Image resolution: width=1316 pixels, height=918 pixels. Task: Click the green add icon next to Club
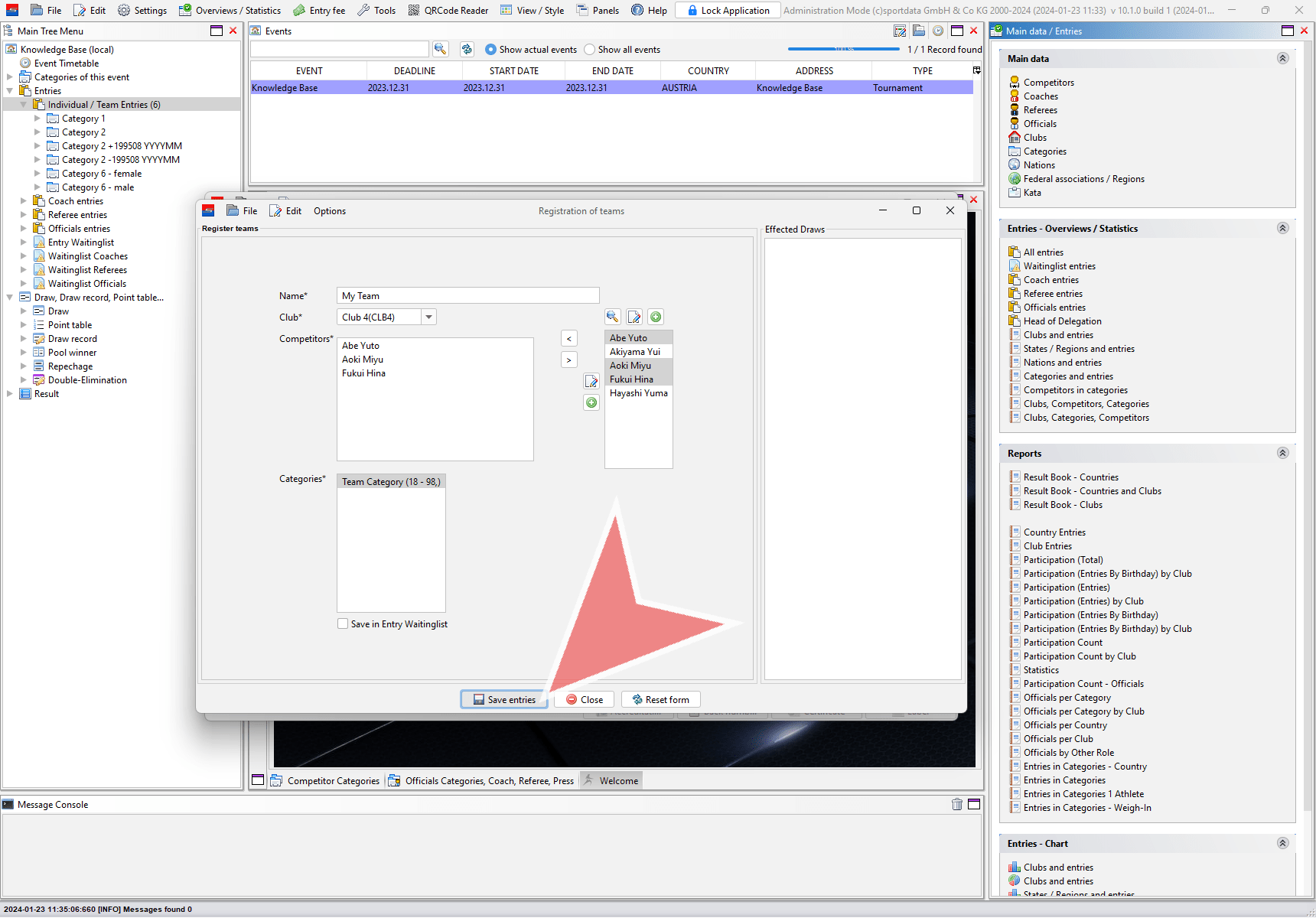(x=656, y=317)
